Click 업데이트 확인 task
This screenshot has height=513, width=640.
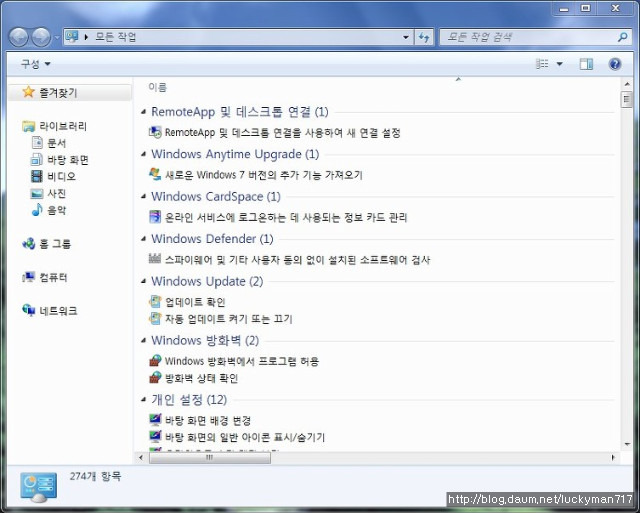point(195,302)
